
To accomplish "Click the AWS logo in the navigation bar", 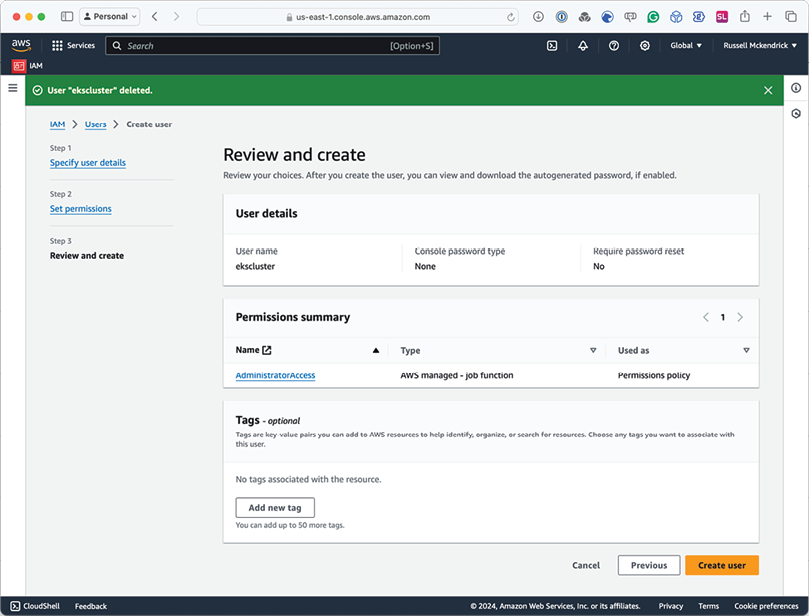I will [20, 45].
